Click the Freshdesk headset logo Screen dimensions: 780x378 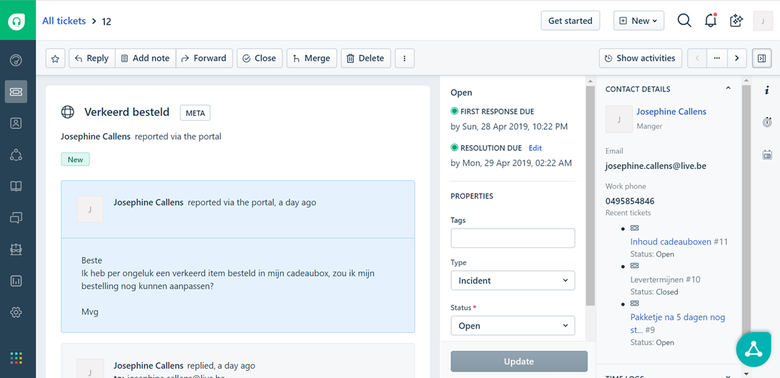coord(17,21)
